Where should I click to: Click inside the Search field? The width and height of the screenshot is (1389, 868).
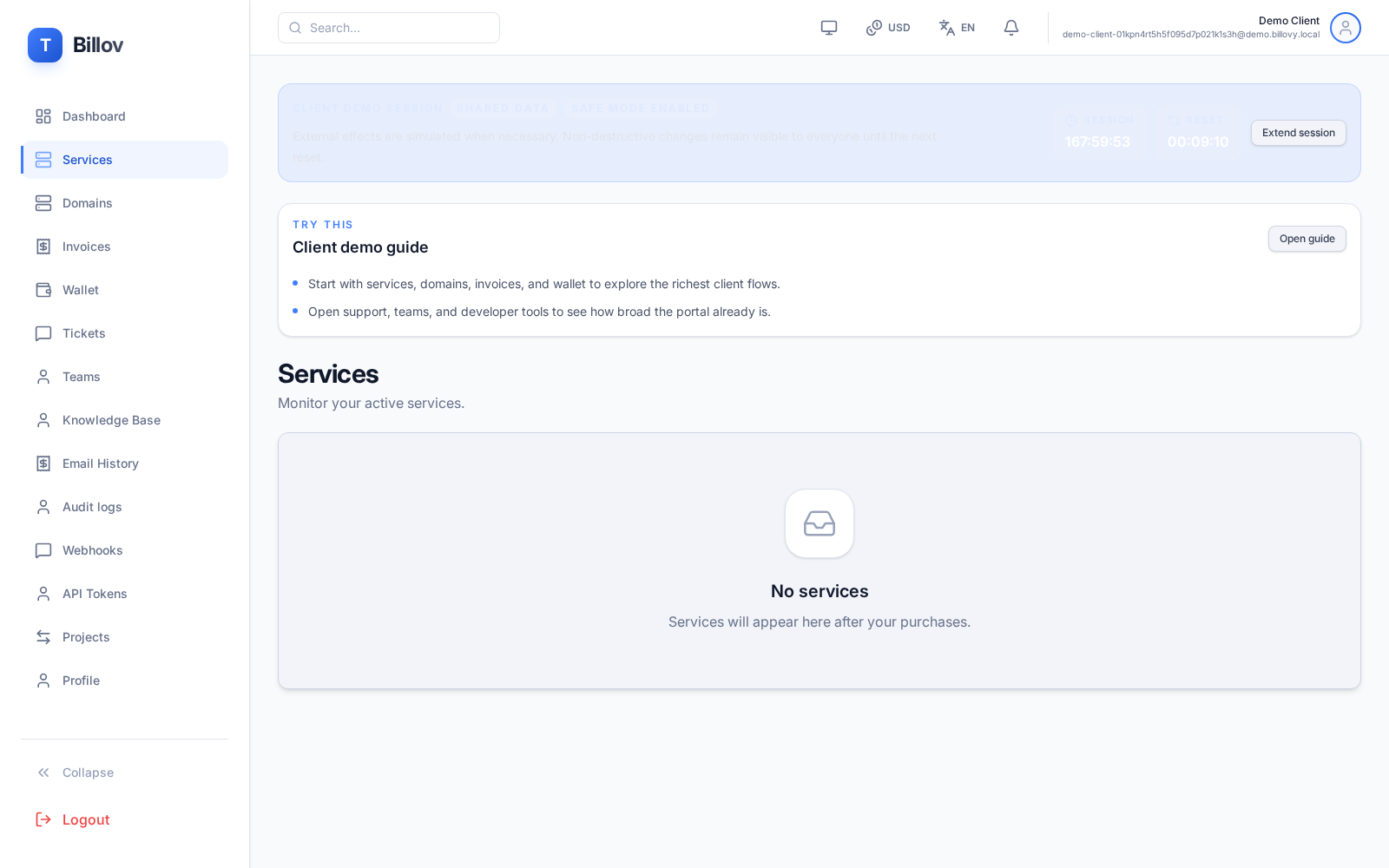coord(388,27)
